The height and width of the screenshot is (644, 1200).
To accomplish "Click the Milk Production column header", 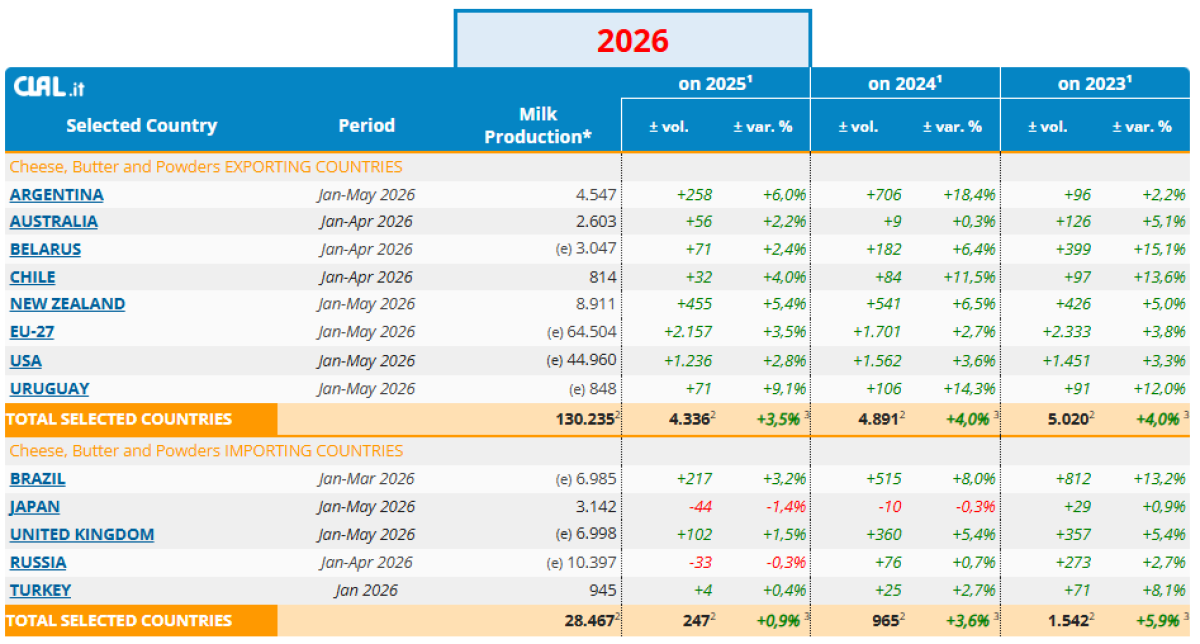I will coord(538,125).
